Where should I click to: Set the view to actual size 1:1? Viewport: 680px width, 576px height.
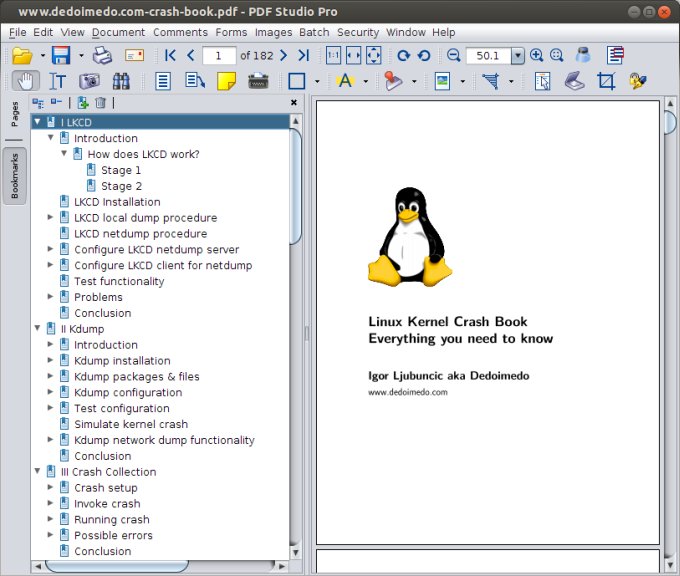(333, 56)
